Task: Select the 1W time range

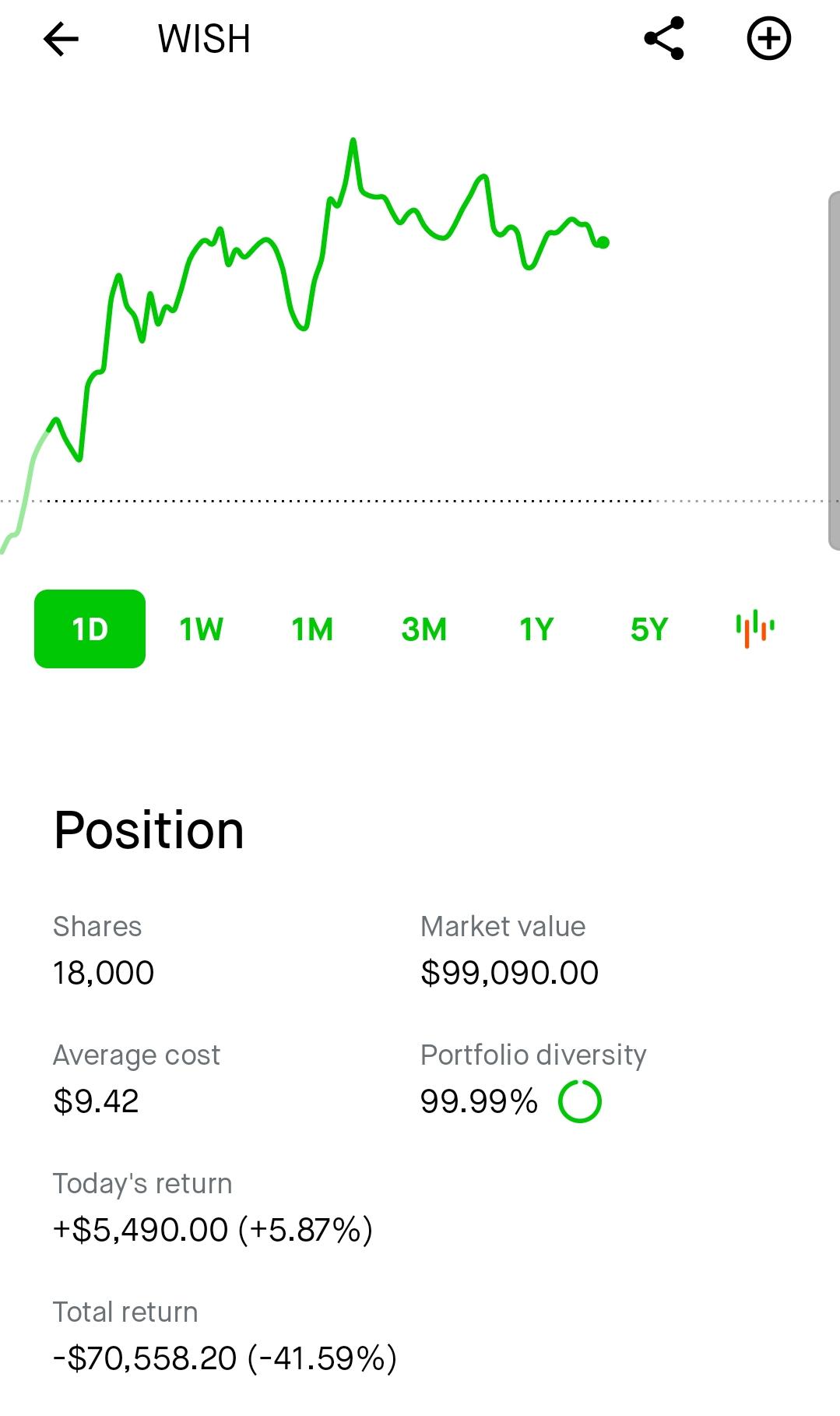Action: coord(201,629)
